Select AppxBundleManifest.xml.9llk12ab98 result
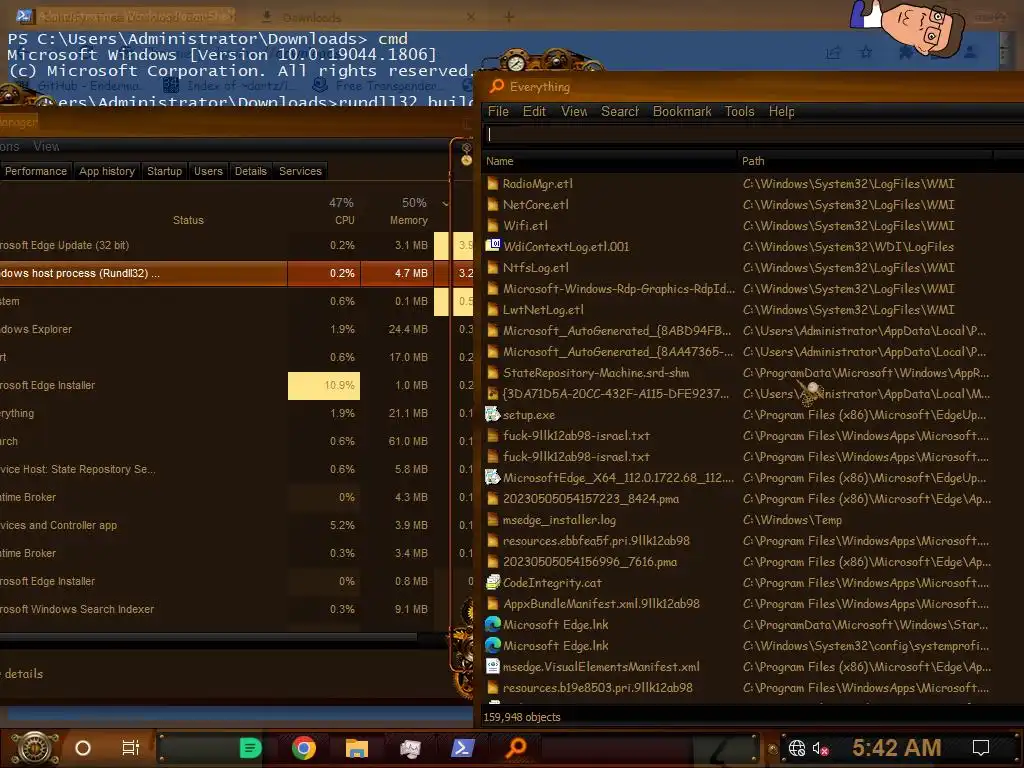1024x768 pixels. pos(601,604)
